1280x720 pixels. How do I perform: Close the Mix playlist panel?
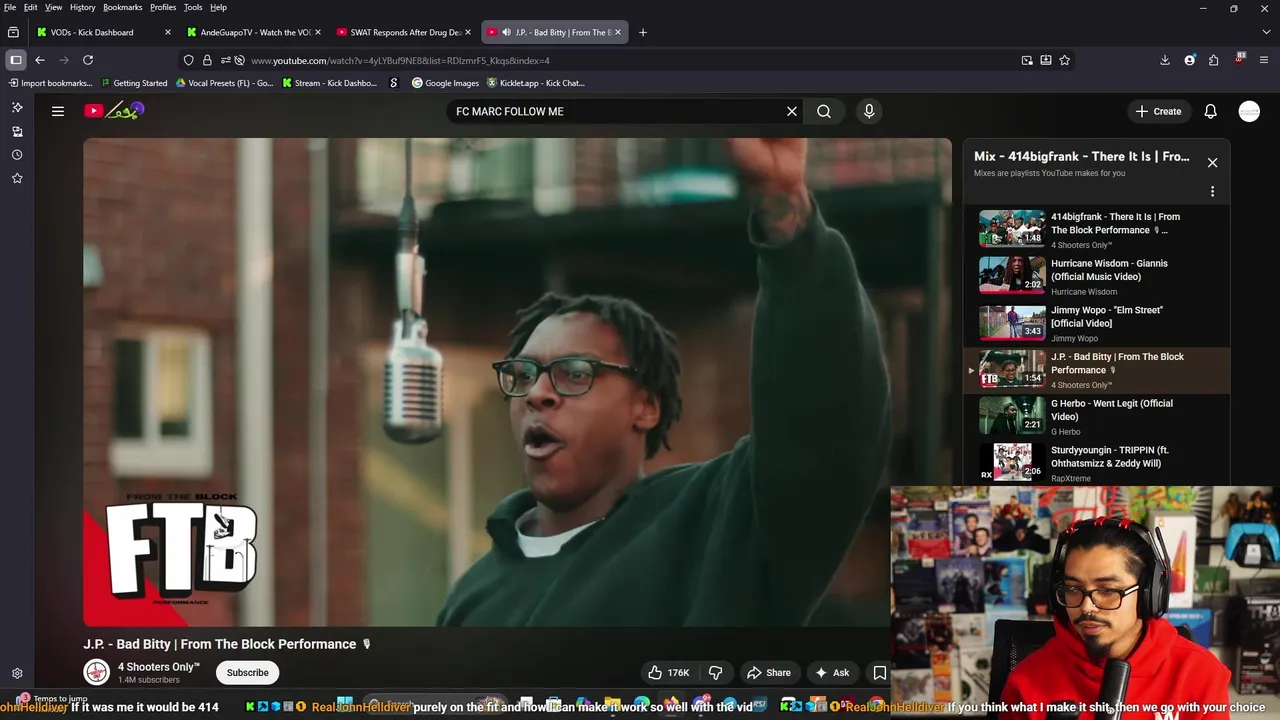pyautogui.click(x=1212, y=162)
